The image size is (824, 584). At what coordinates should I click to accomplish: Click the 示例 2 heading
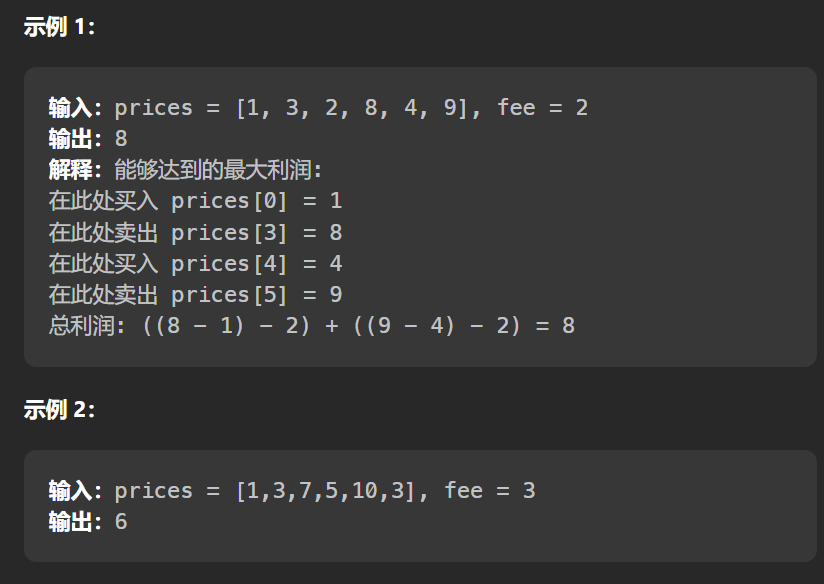point(59,409)
